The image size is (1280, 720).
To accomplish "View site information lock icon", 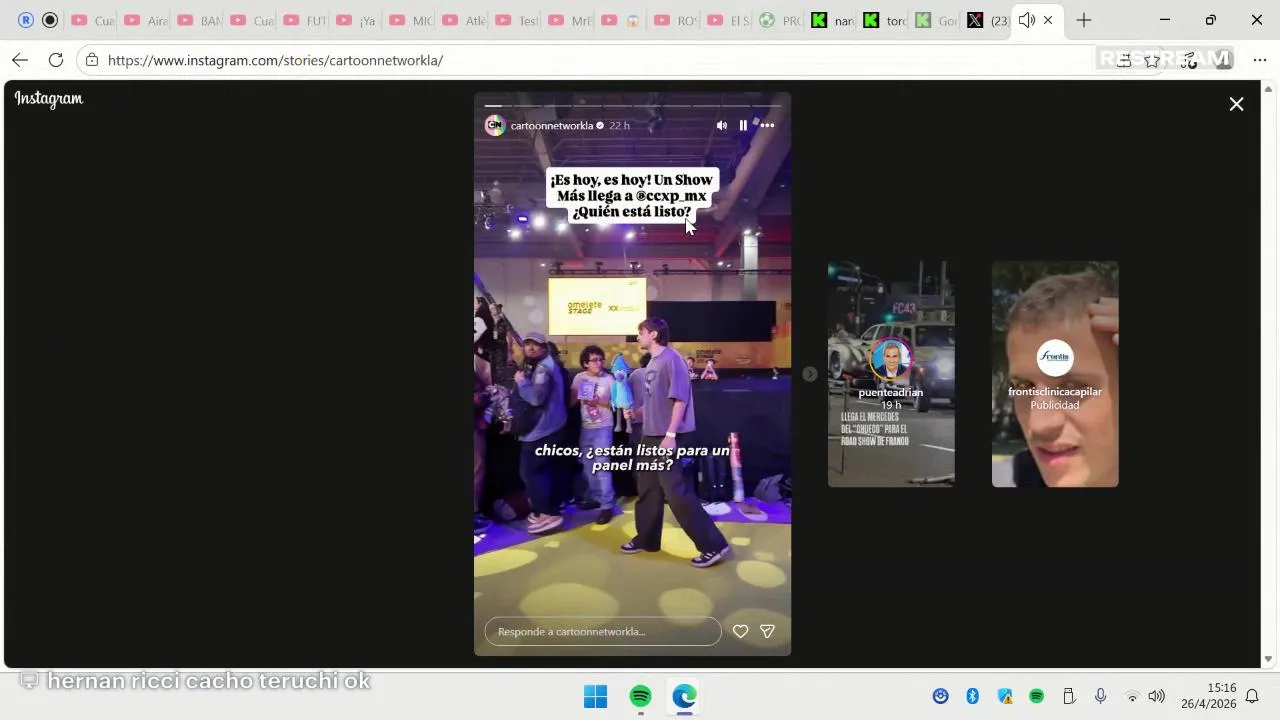I will pos(91,60).
